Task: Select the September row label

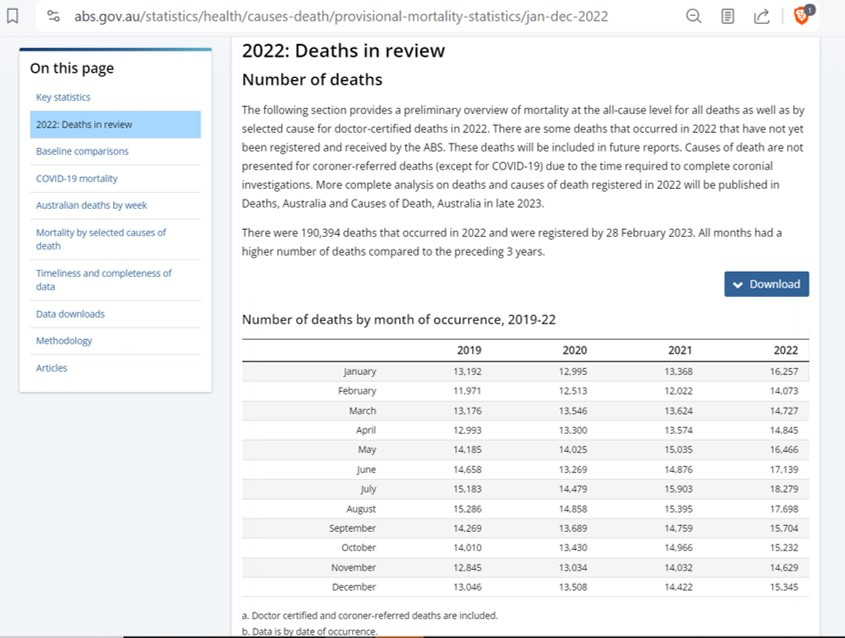Action: tap(352, 528)
